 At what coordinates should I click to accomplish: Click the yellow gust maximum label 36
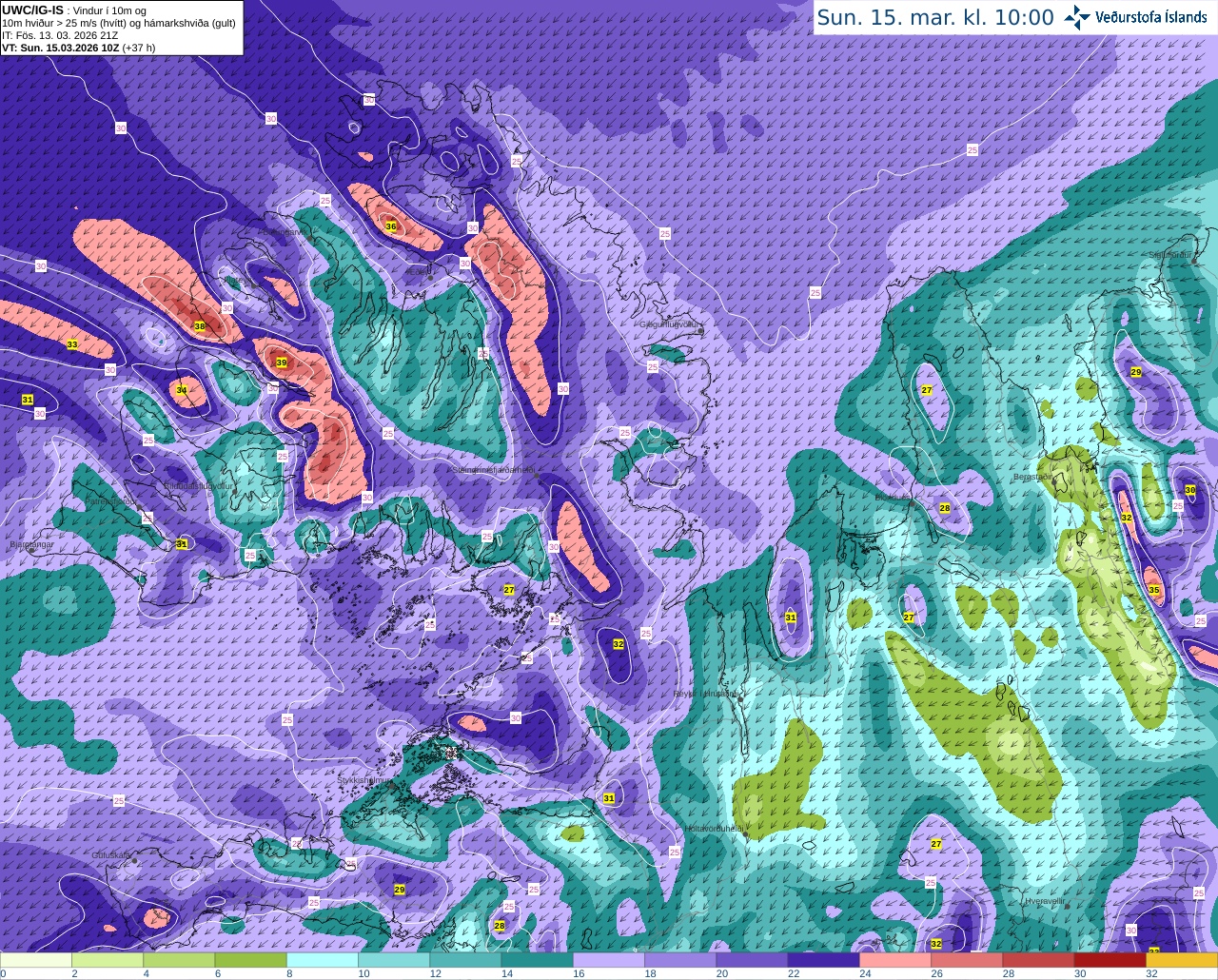[x=391, y=225]
